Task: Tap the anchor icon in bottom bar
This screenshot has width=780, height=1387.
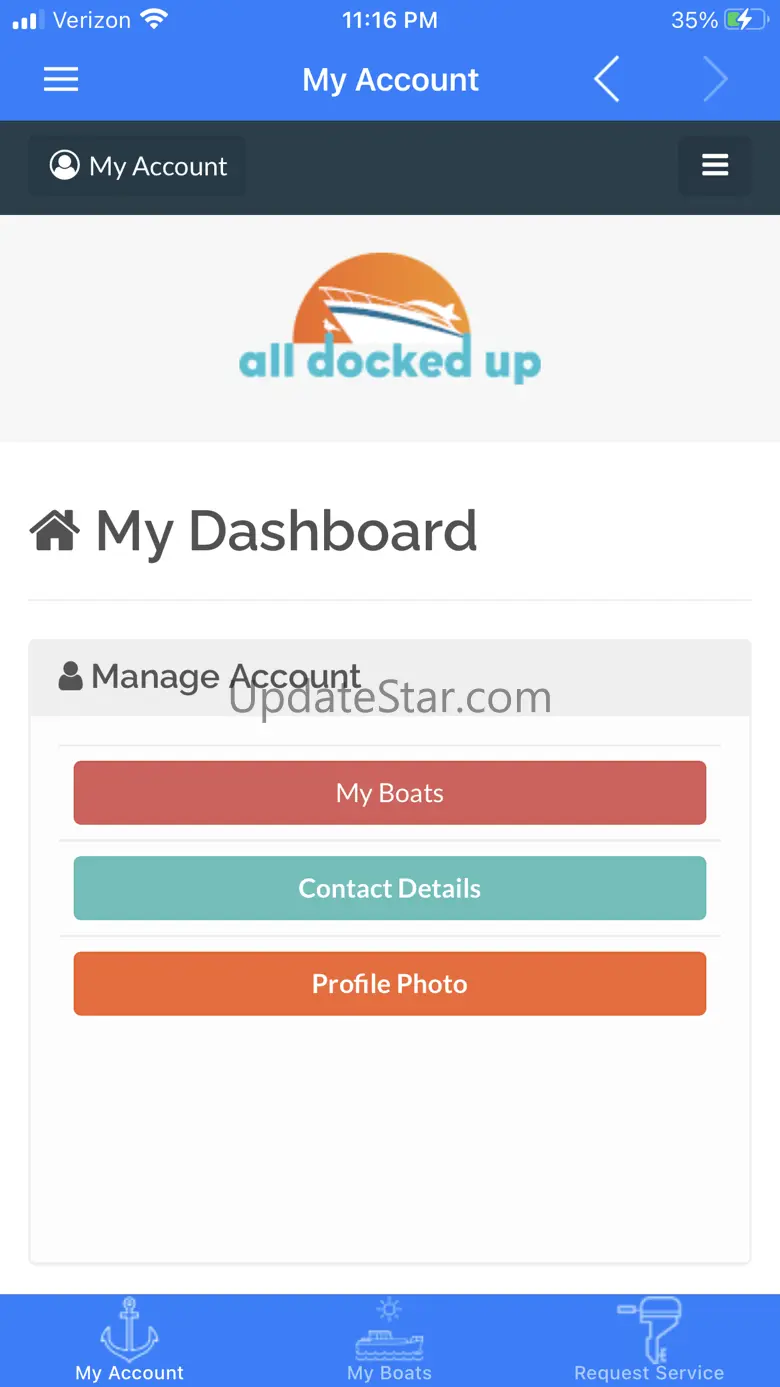Action: [x=130, y=1329]
